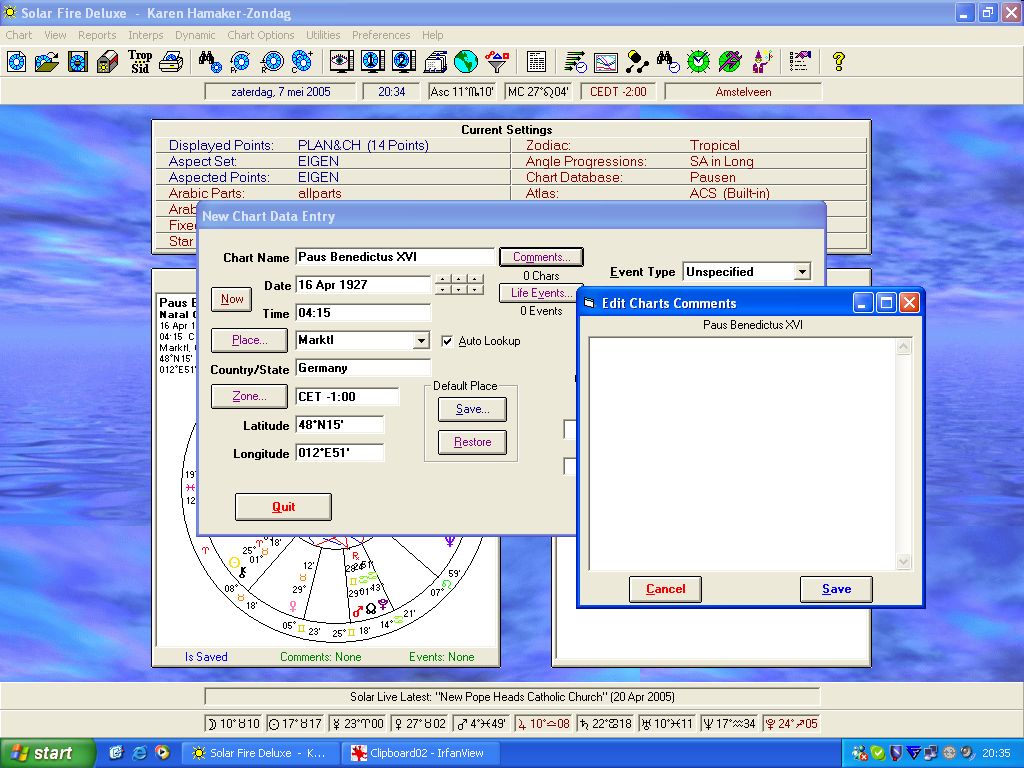Click the printer icon in the toolbar
Screen dimensions: 1024x768
[172, 62]
